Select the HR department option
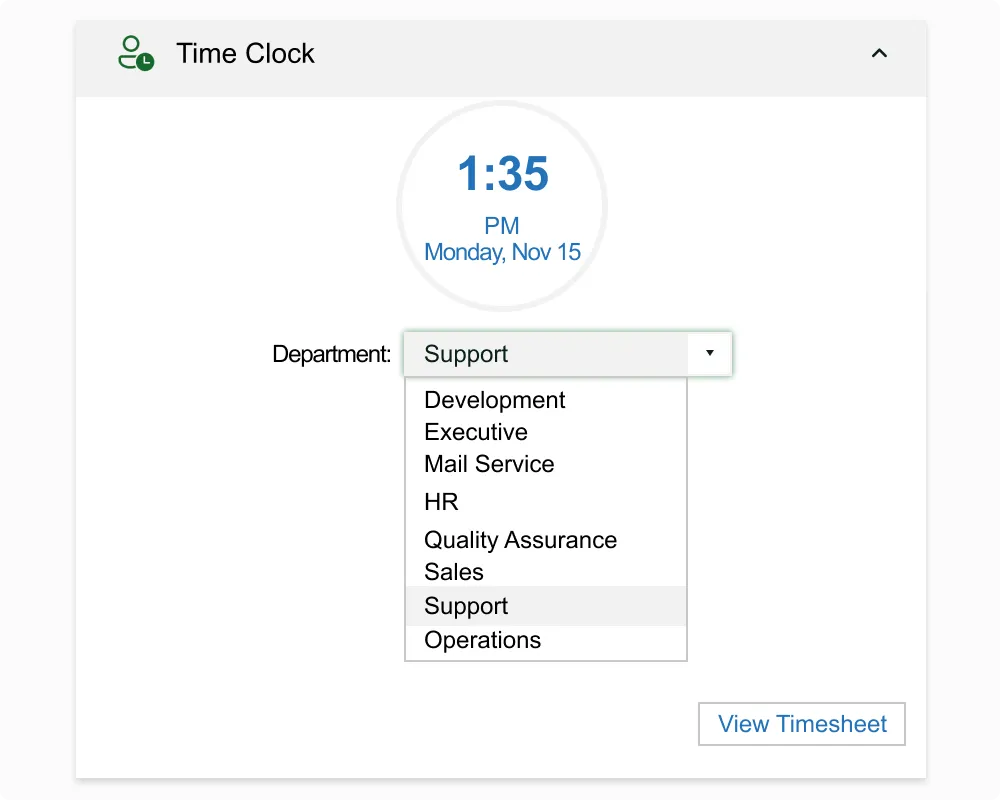This screenshot has height=800, width=1000. coord(441,502)
